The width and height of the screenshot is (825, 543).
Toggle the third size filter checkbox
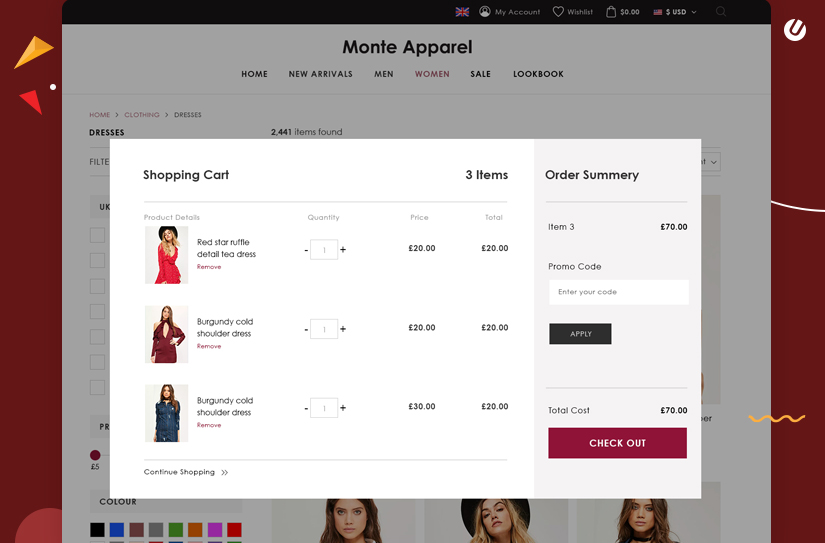97,286
